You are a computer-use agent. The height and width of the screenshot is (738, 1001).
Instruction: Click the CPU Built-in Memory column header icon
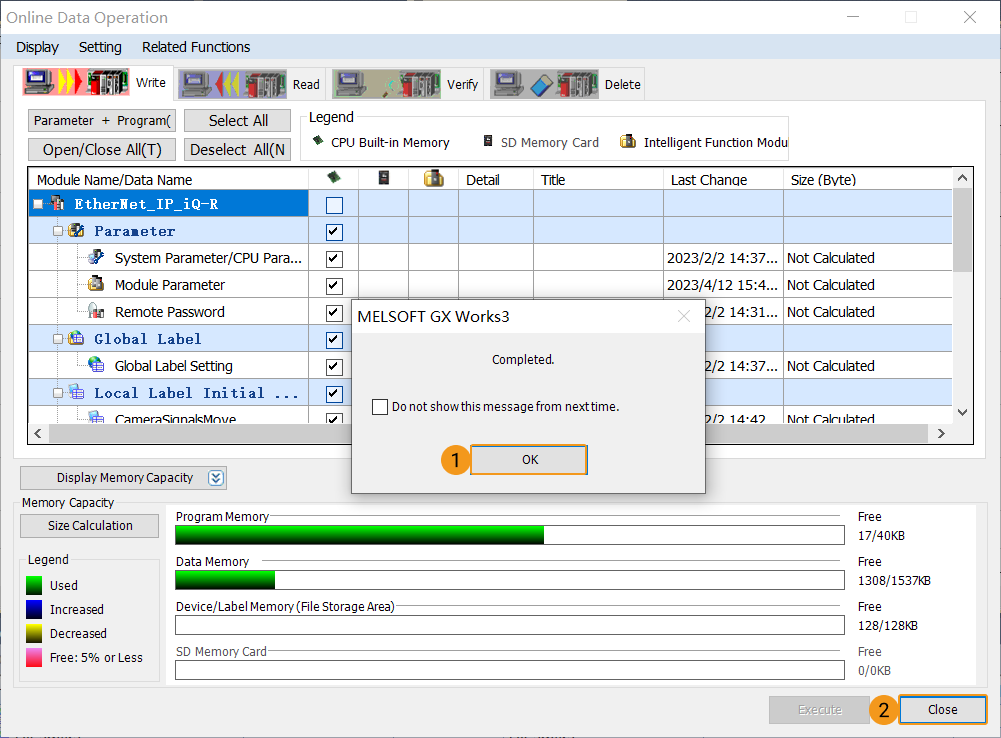[x=332, y=179]
